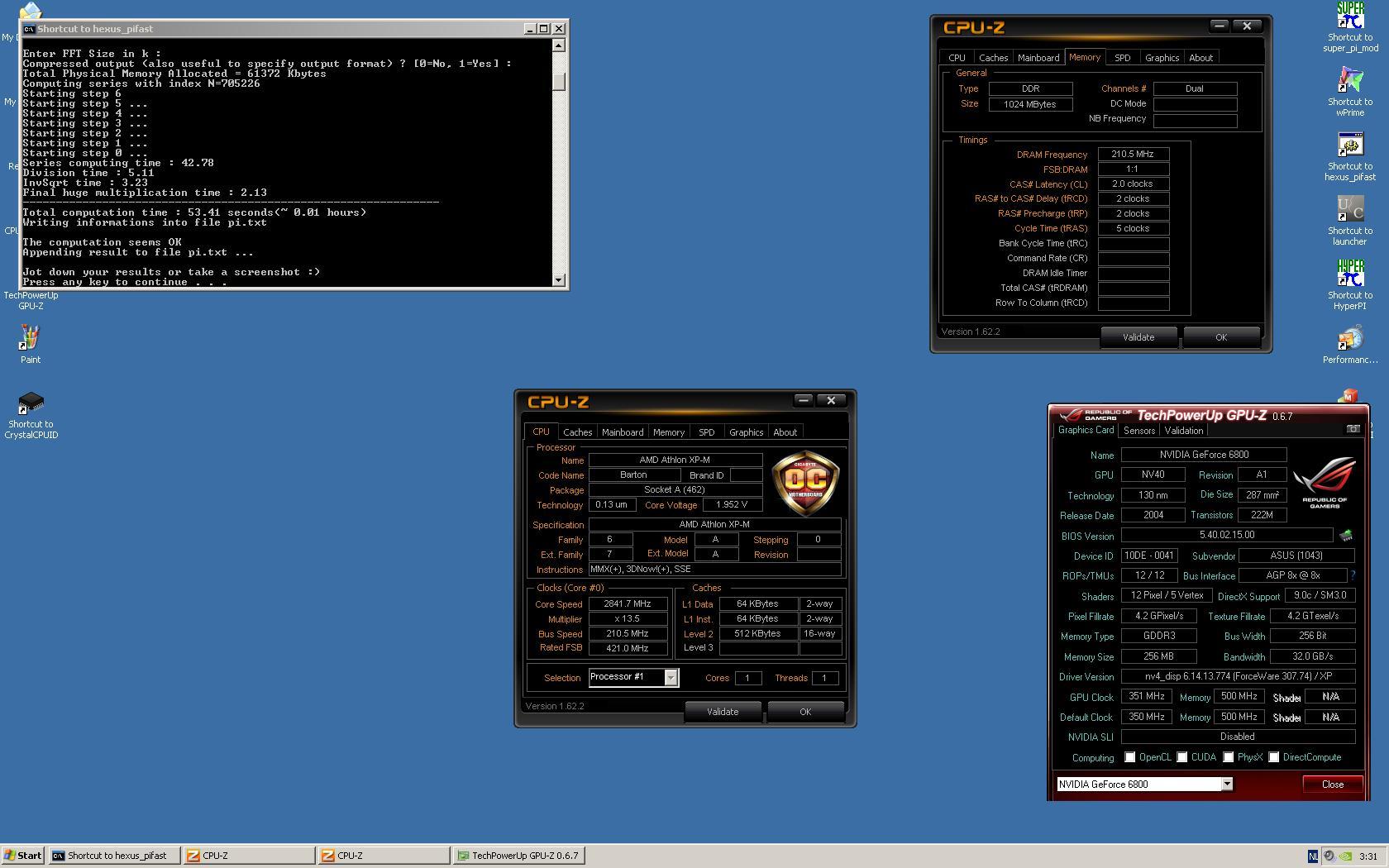Click the Core Voltage 1.952 V field

732,505
